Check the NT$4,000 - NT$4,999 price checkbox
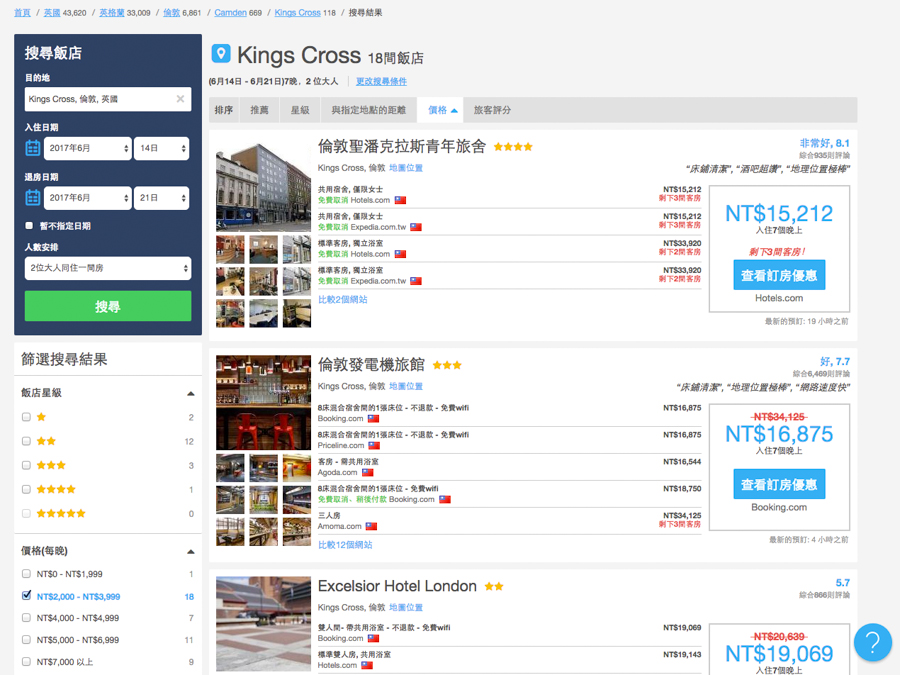Image resolution: width=900 pixels, height=675 pixels. coord(26,618)
